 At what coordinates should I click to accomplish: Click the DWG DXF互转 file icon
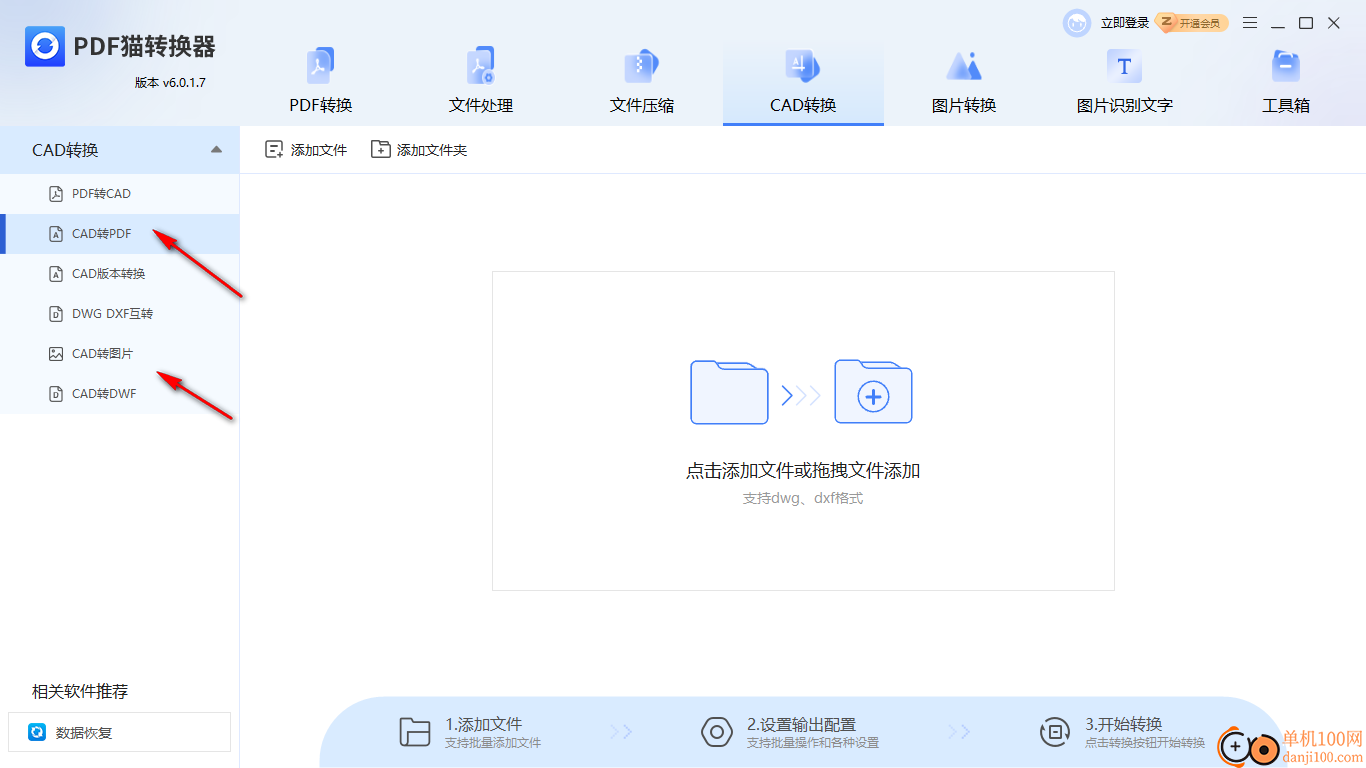pyautogui.click(x=56, y=314)
